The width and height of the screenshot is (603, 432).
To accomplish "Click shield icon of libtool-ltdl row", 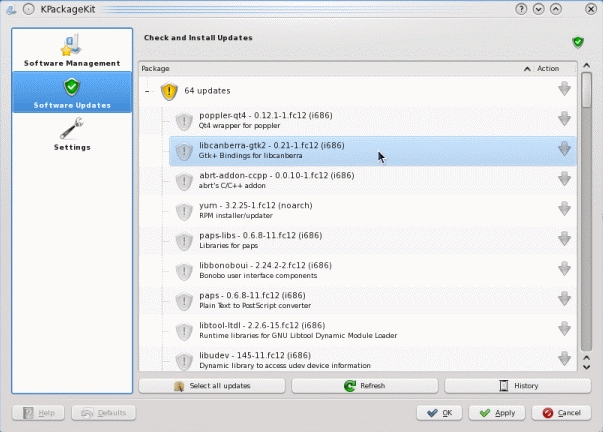I will 184,332.
